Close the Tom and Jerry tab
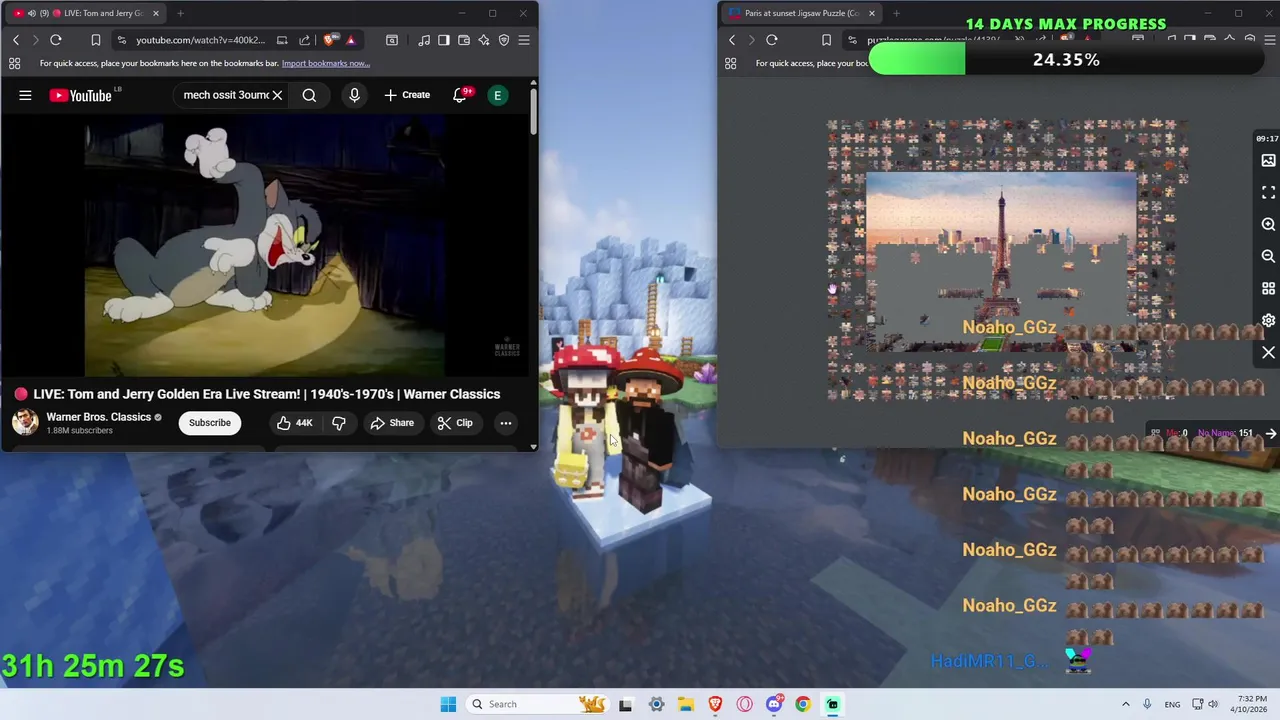This screenshot has width=1280, height=720. pos(156,13)
